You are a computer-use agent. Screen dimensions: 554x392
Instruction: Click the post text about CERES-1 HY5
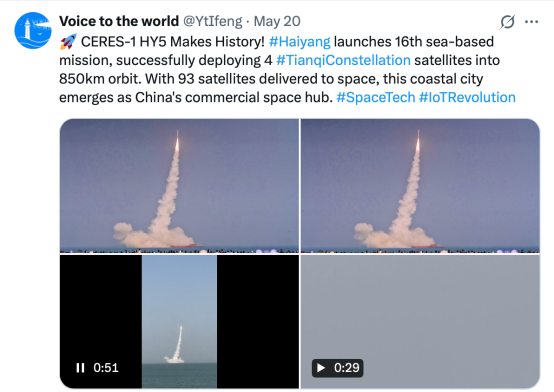(287, 69)
